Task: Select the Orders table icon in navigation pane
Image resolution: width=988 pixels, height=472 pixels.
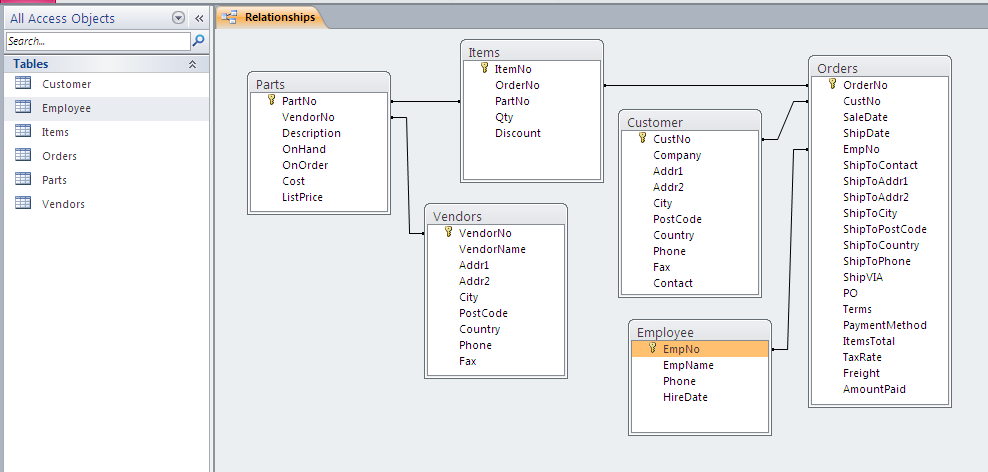Action: 23,155
